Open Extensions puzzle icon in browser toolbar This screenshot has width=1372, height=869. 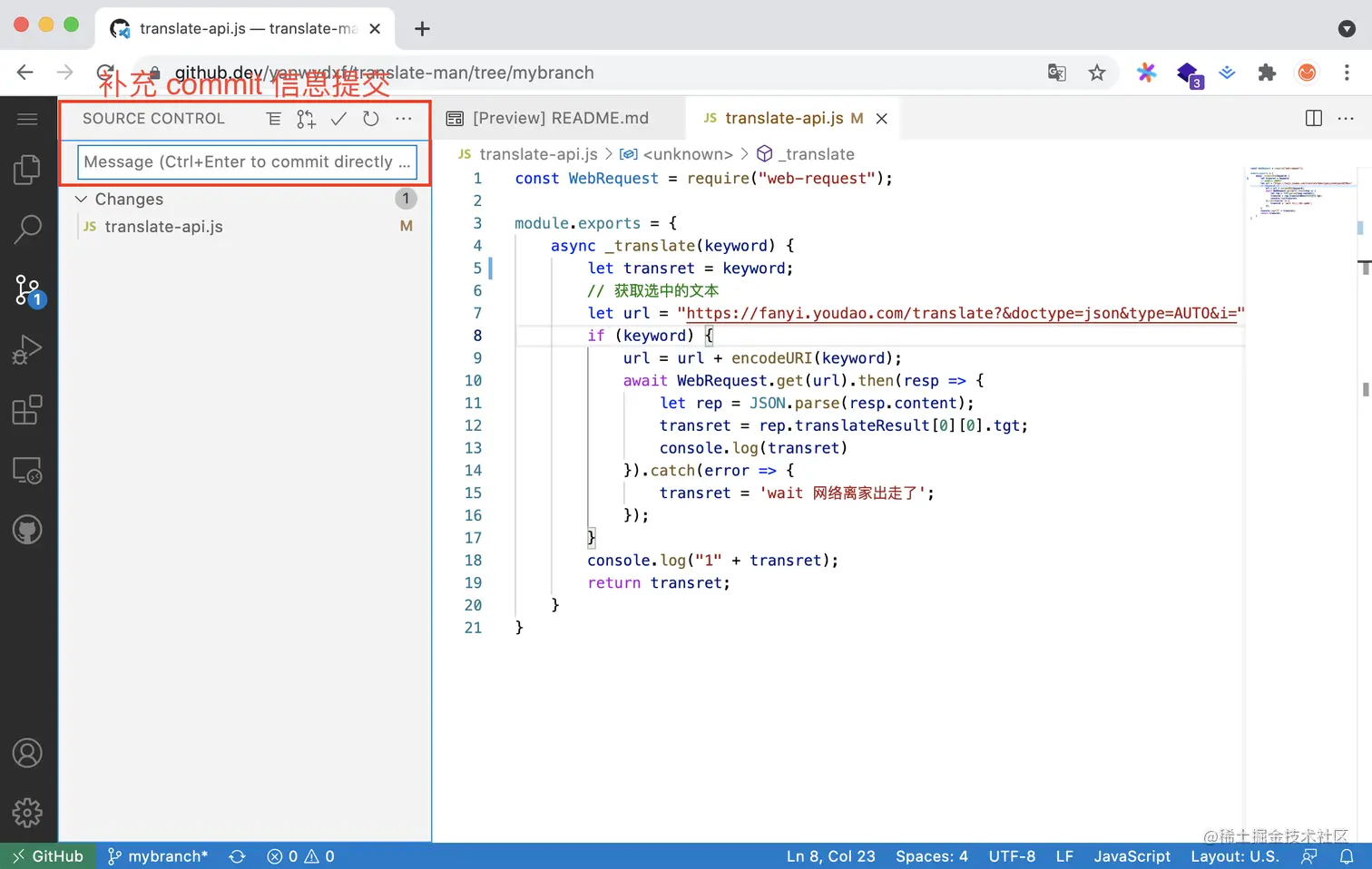pyautogui.click(x=1267, y=73)
